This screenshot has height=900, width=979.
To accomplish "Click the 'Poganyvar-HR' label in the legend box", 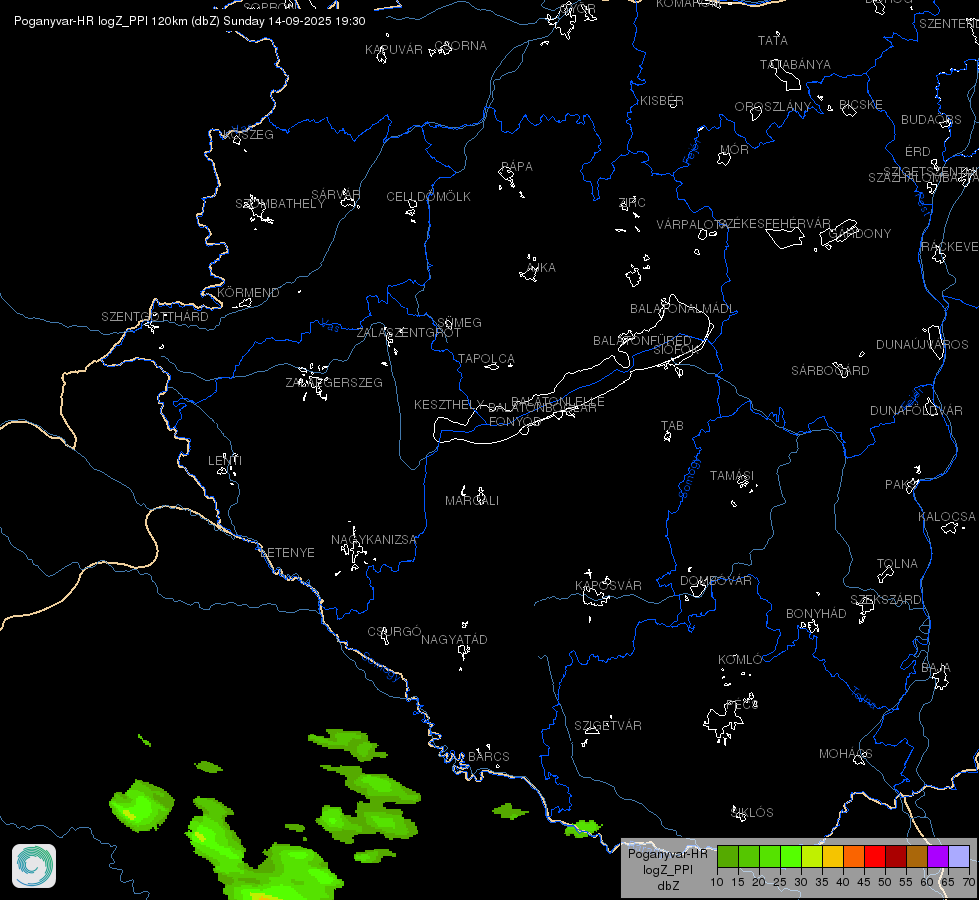I will (667, 854).
